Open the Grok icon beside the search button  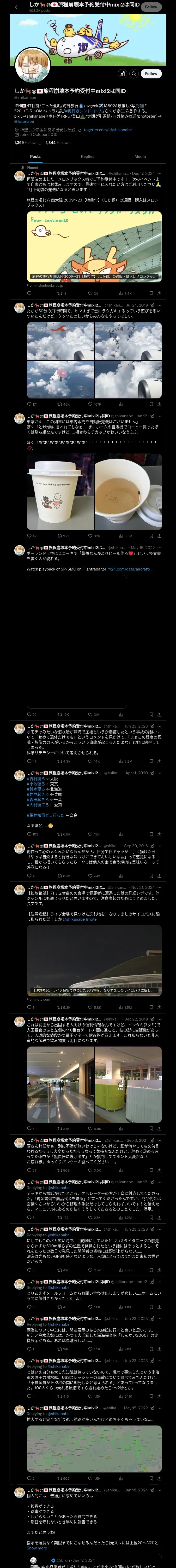[x=123, y=74]
